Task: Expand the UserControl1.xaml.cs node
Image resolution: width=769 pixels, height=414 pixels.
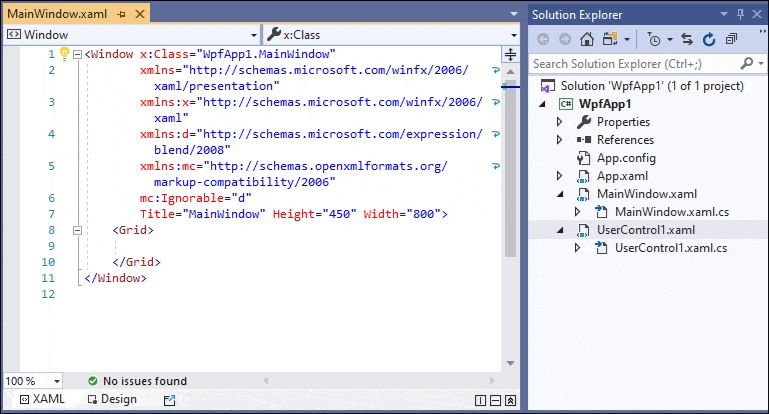Action: [578, 248]
